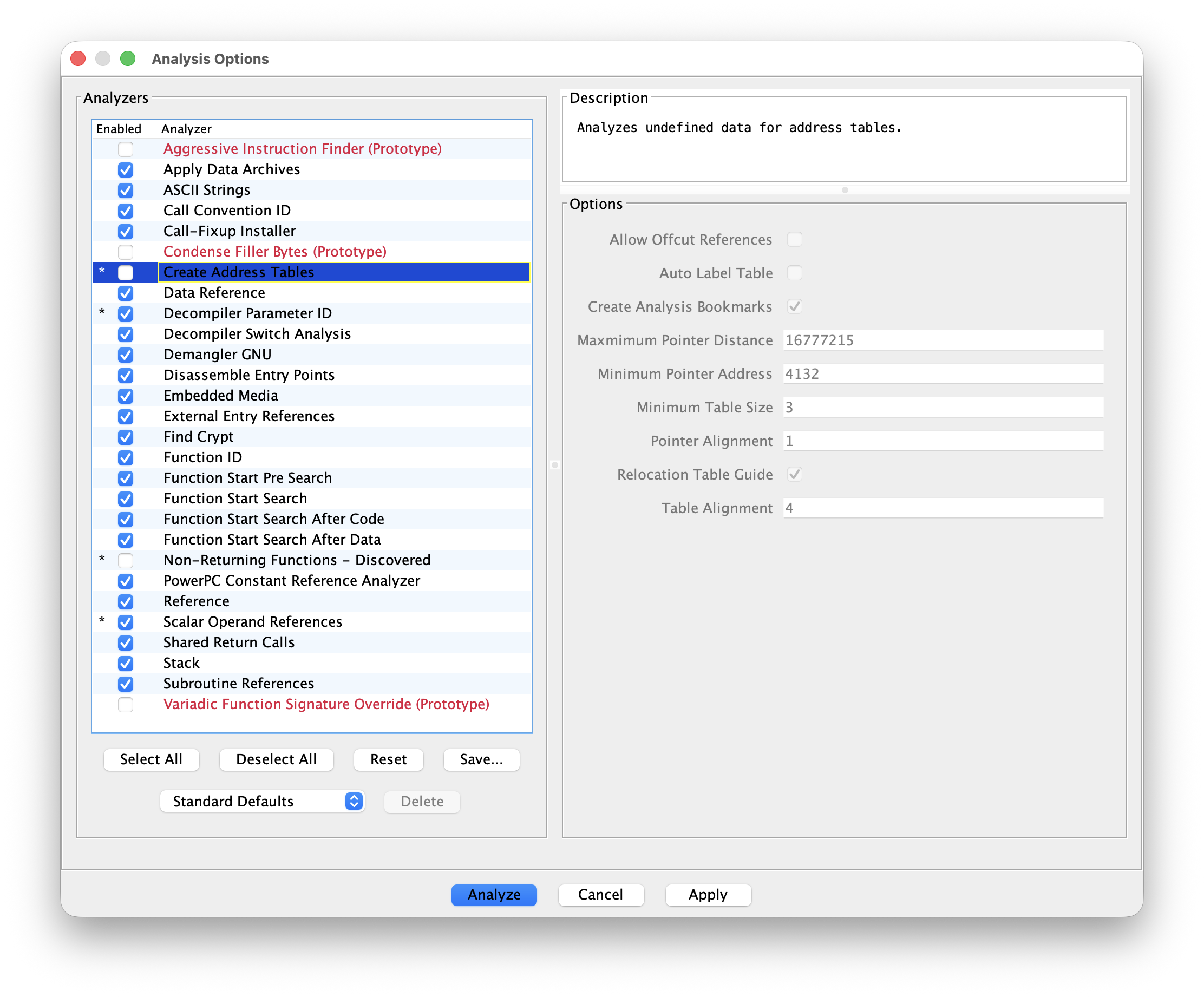The image size is (1204, 997).
Task: Enable Variadic Function Signature Override checkbox
Action: pyautogui.click(x=126, y=705)
